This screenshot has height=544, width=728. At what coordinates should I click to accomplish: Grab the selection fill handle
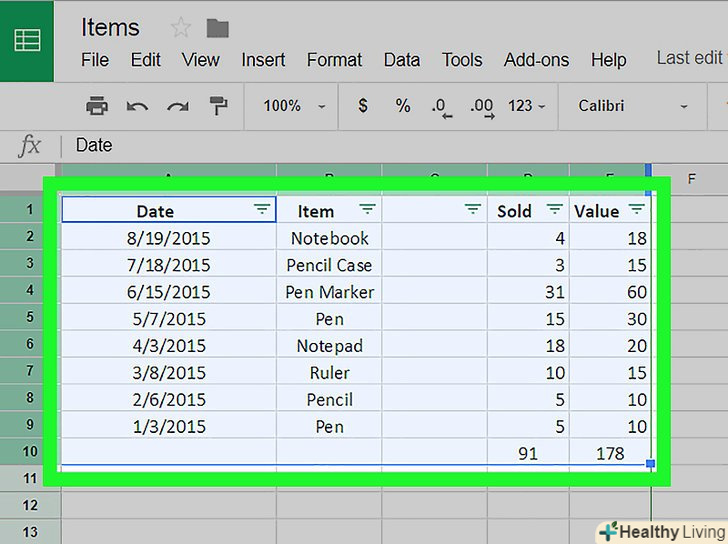pyautogui.click(x=650, y=463)
